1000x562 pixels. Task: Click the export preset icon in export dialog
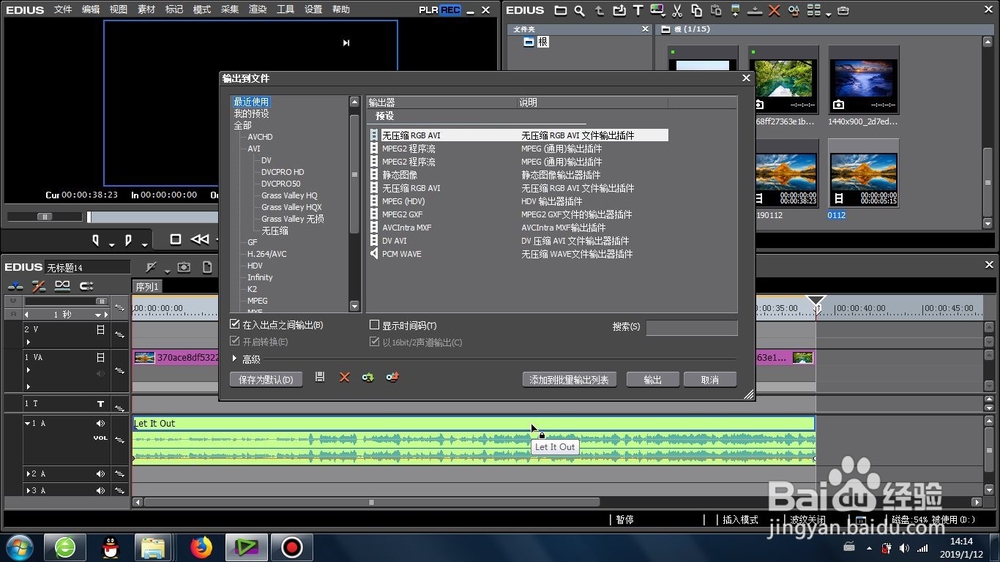(x=392, y=377)
